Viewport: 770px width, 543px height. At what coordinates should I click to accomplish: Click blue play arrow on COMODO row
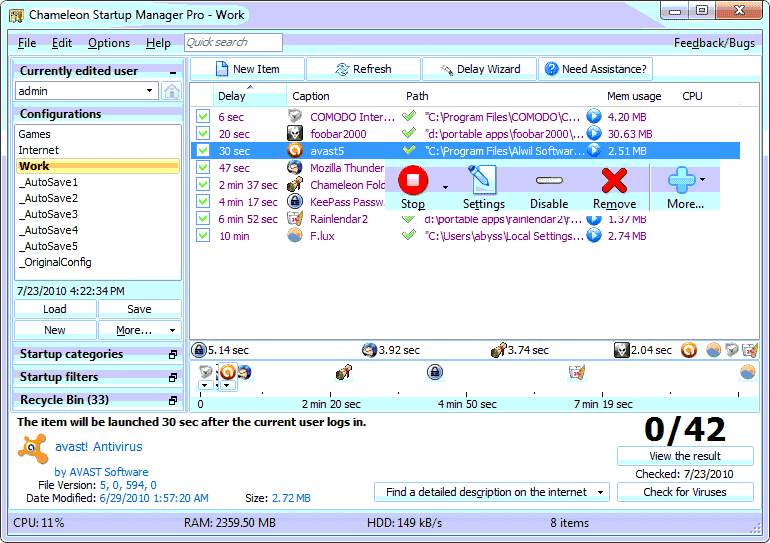click(x=594, y=116)
